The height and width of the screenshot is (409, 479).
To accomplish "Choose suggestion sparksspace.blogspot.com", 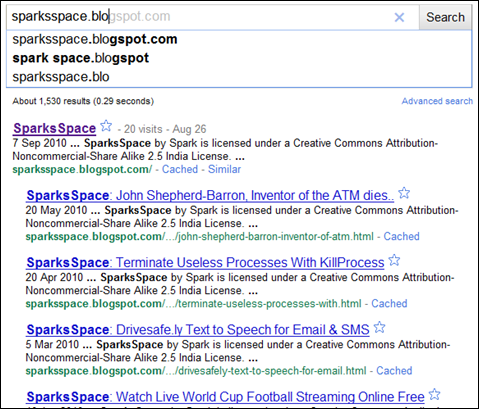I will click(239, 39).
